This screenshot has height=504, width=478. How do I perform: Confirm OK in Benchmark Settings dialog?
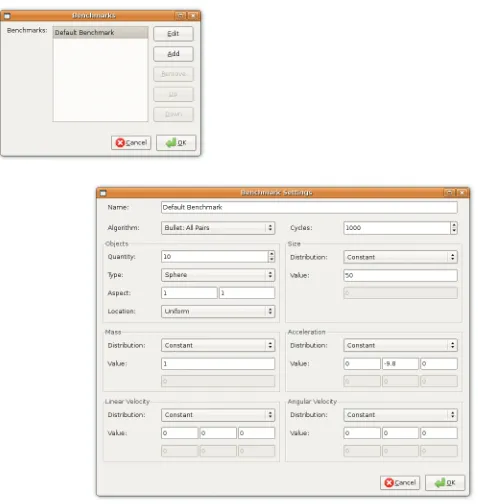point(445,483)
